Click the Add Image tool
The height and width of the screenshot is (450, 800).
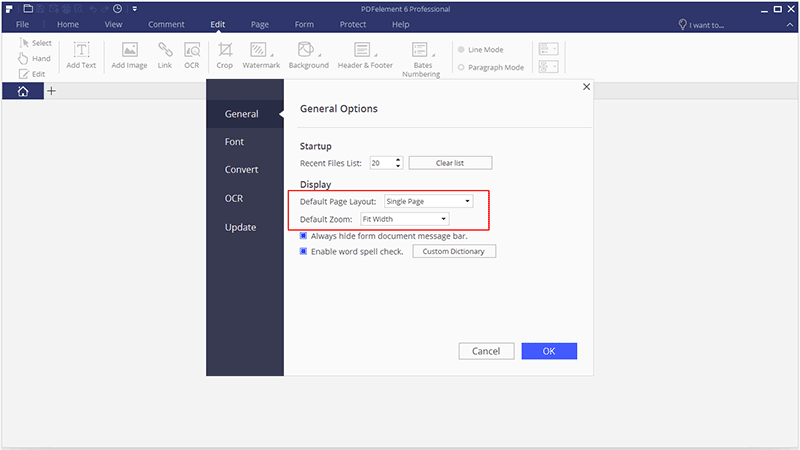129,55
